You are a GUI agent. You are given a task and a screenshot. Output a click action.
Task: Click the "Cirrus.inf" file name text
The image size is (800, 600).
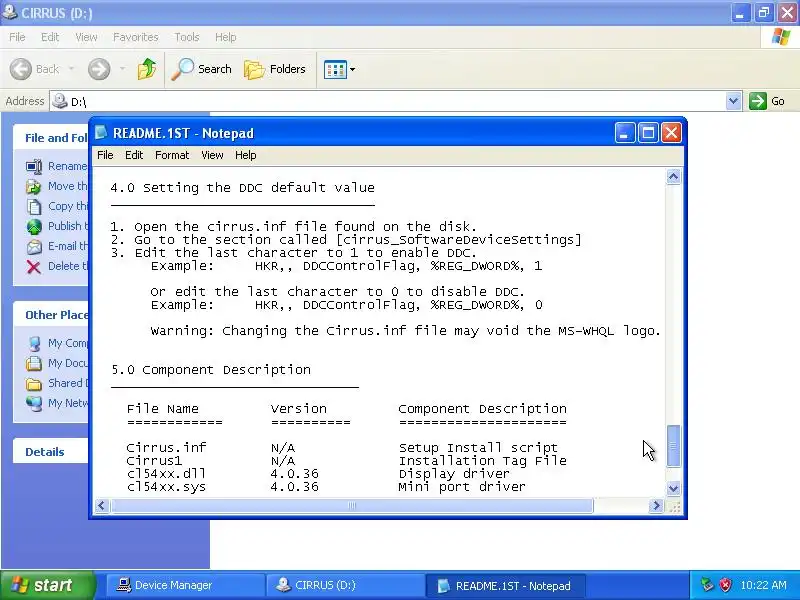[166, 447]
